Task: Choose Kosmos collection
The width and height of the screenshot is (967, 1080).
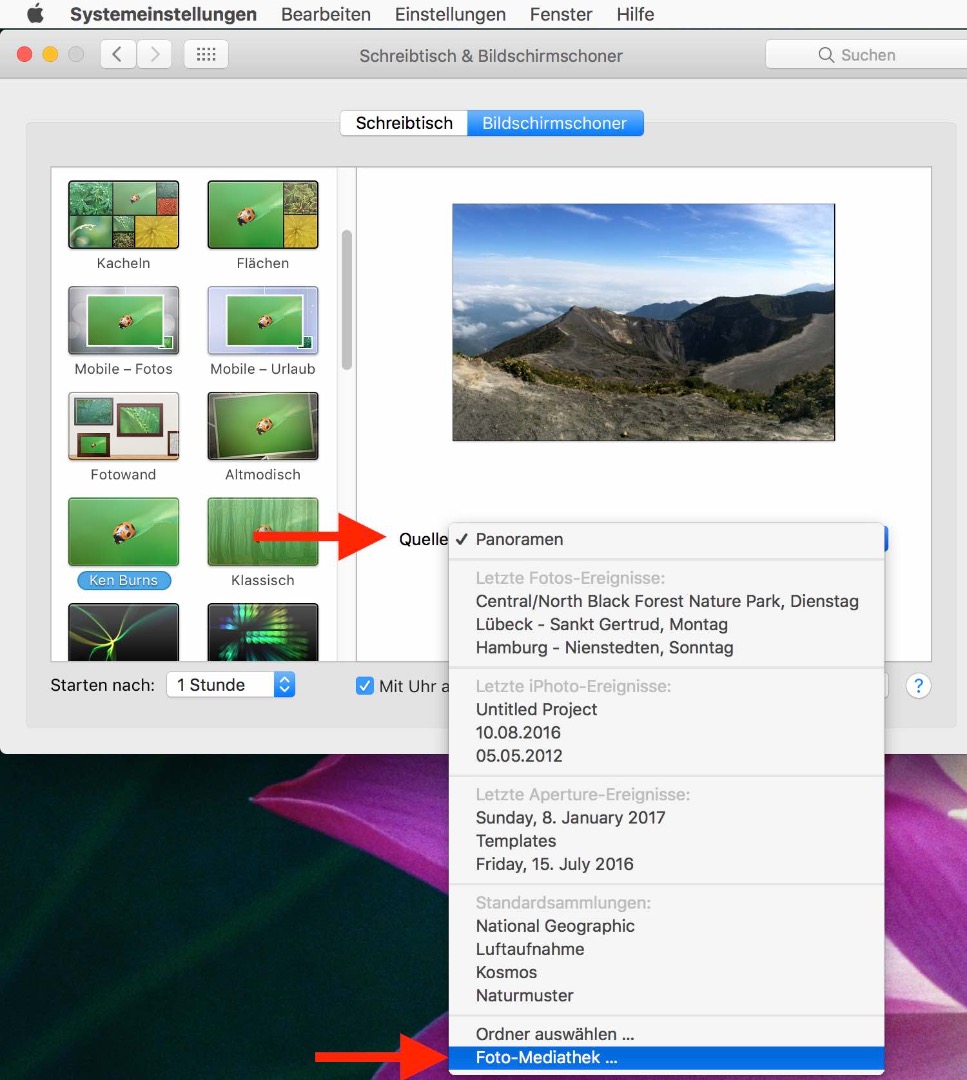Action: click(666, 973)
